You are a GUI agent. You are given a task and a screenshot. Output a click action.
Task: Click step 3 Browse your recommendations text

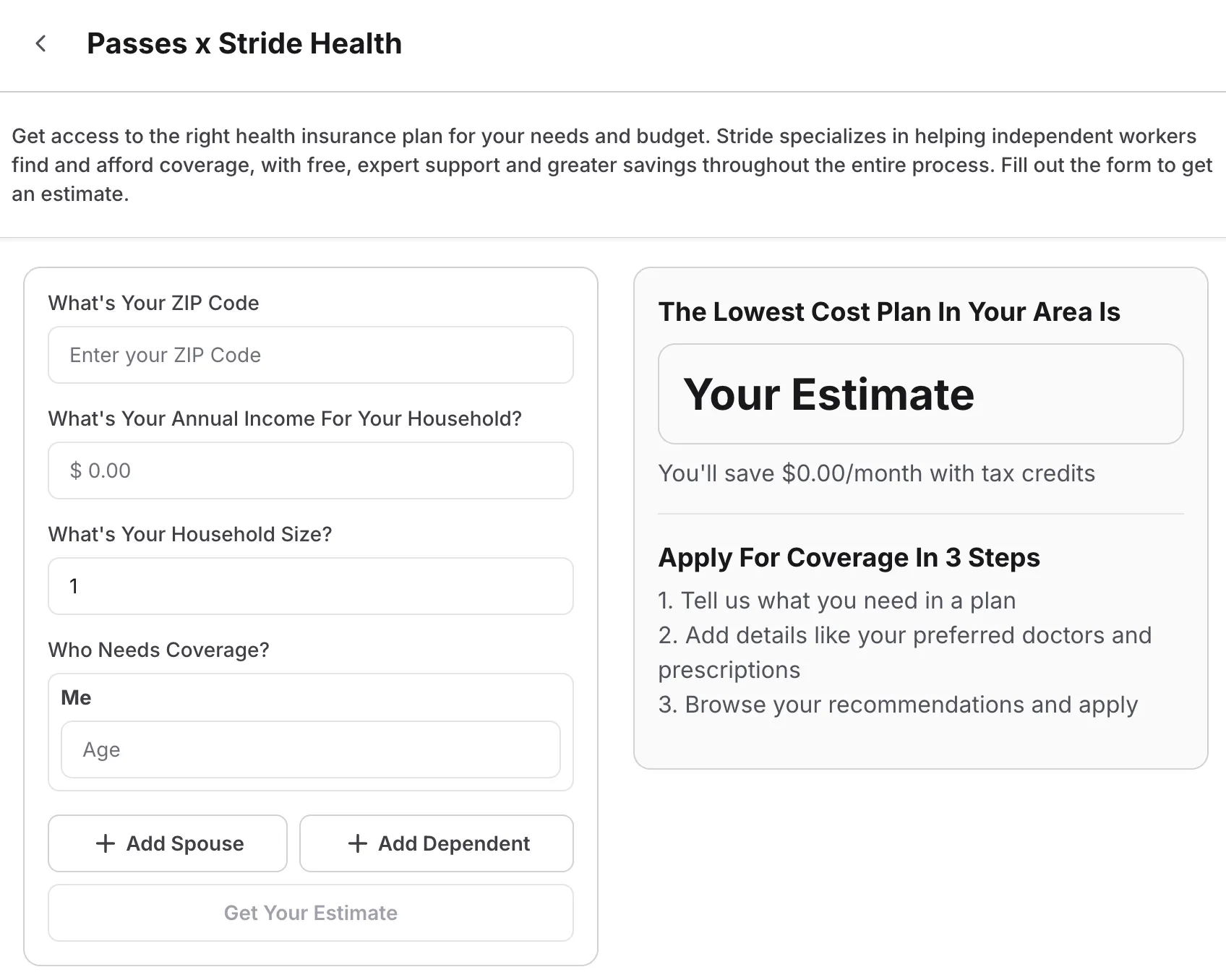(897, 704)
